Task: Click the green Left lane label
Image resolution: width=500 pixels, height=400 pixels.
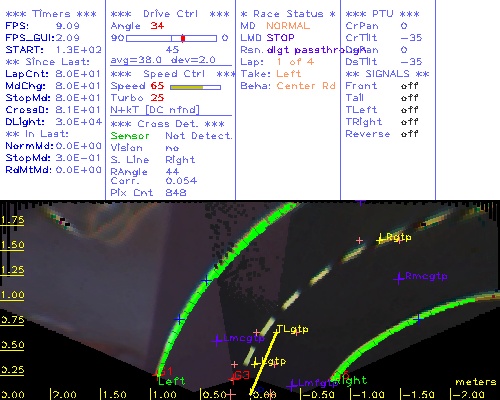Action: 171,381
